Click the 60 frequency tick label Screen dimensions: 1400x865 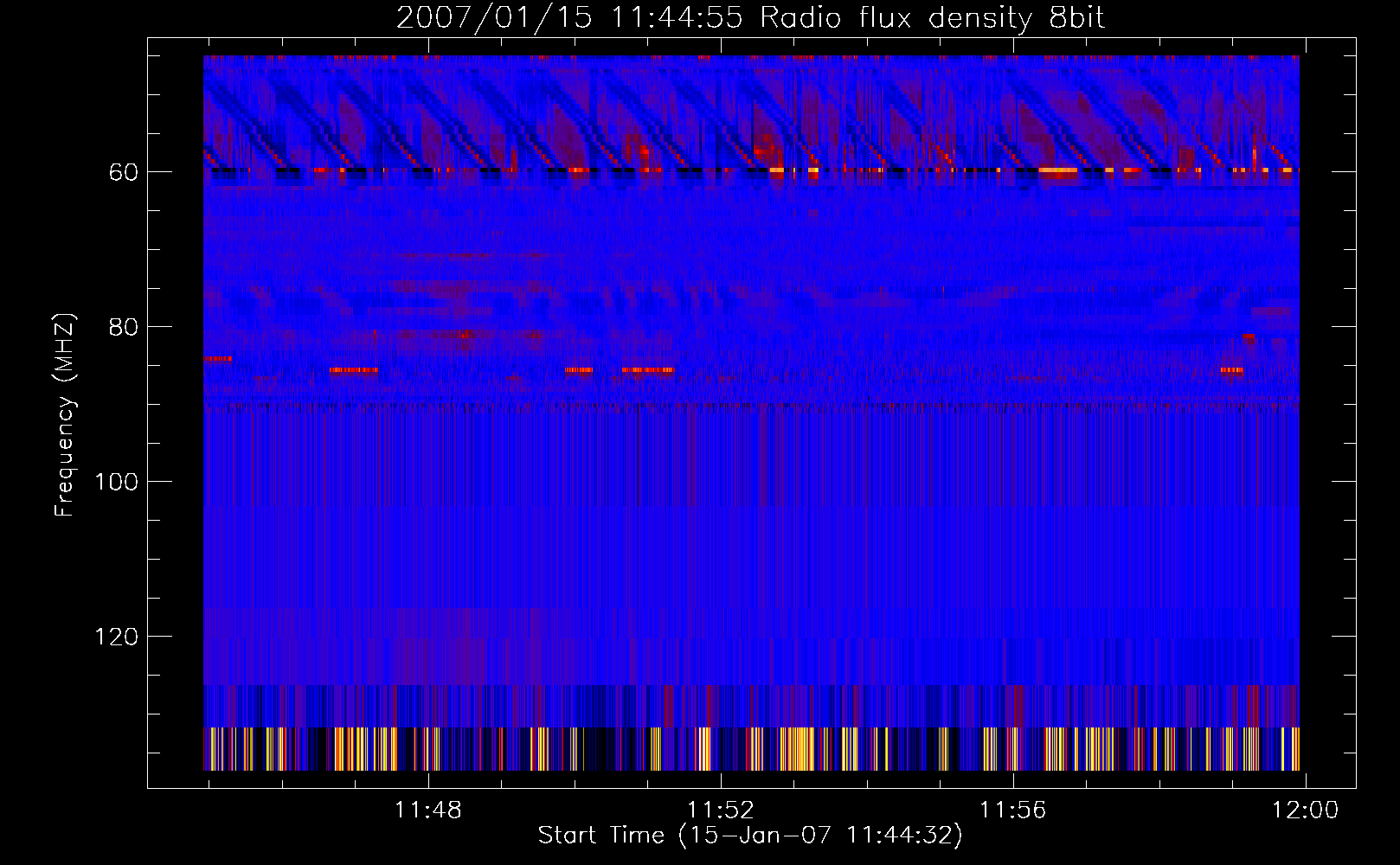point(124,172)
